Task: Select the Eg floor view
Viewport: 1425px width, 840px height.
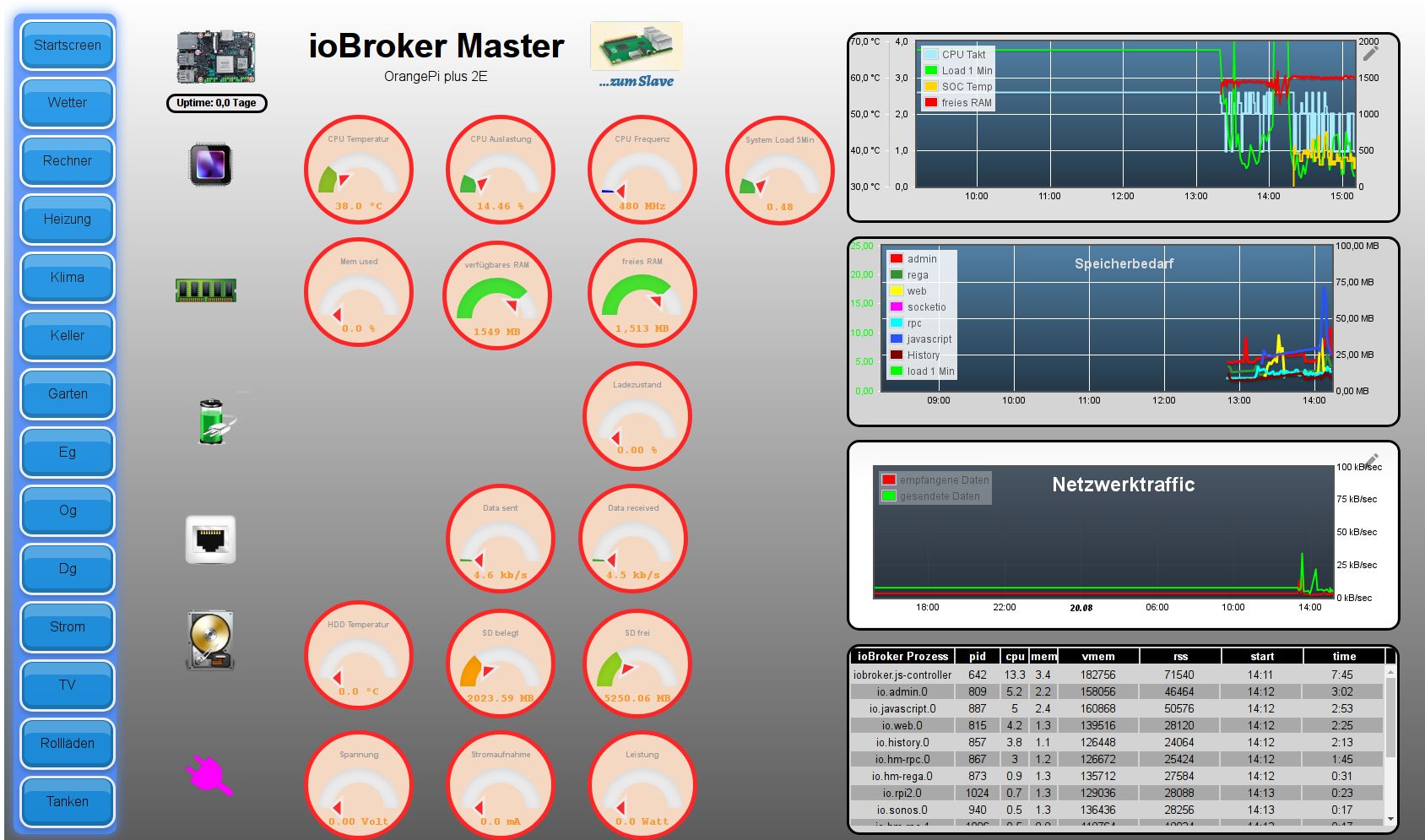Action: [x=68, y=453]
